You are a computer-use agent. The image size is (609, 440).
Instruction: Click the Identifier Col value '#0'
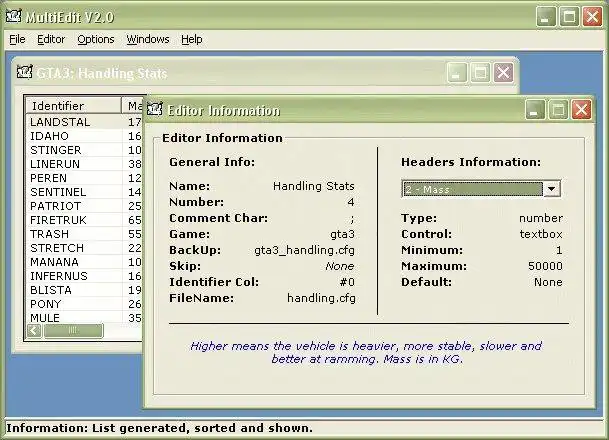(347, 282)
